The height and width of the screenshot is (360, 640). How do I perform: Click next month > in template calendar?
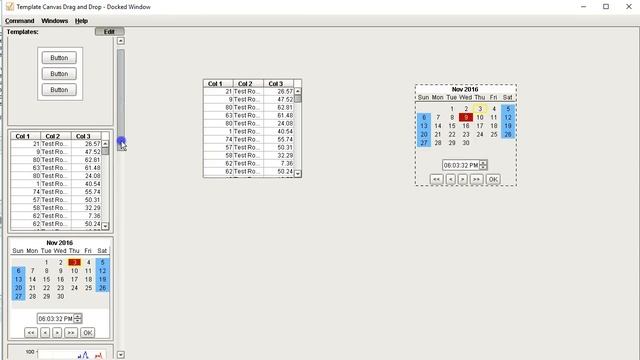[57, 333]
